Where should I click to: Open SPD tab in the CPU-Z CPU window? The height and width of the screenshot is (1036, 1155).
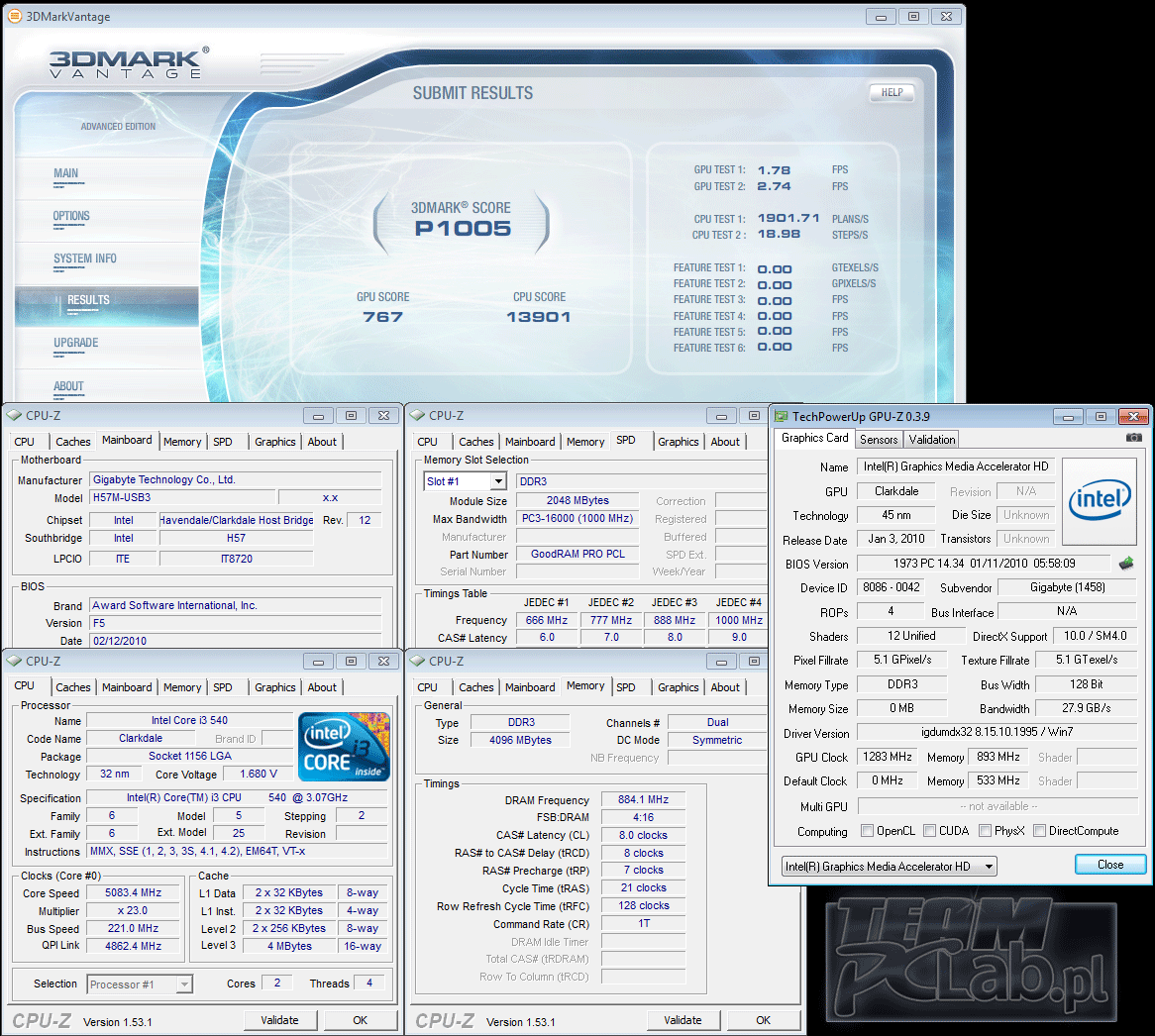point(223,687)
